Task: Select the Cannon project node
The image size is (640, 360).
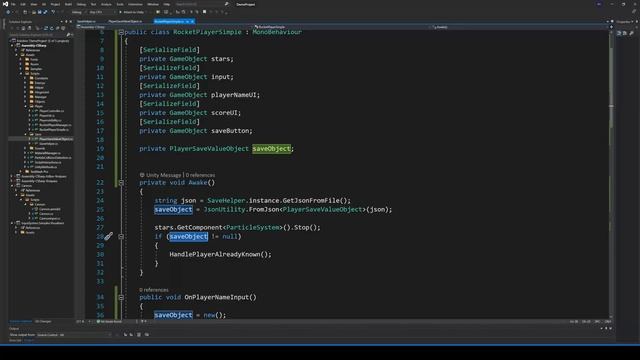Action: click(26, 186)
